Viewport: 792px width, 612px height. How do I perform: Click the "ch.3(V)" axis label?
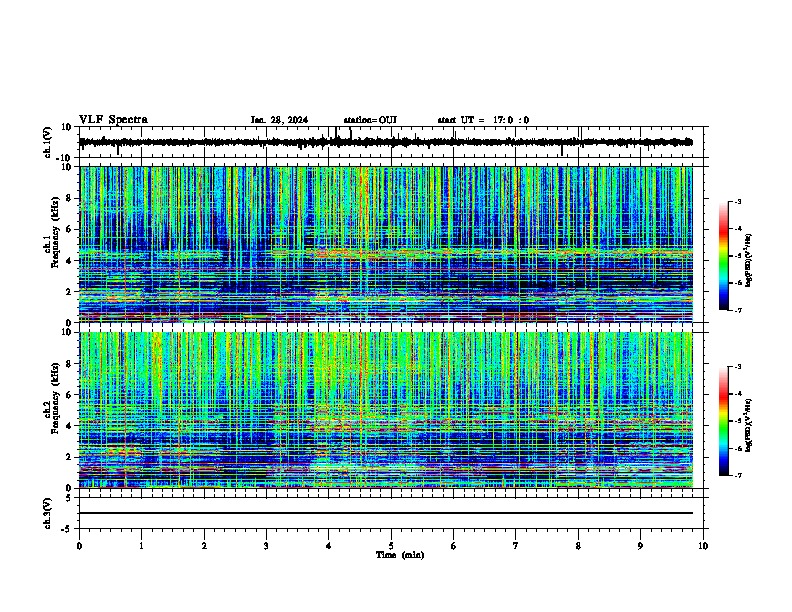(48, 513)
